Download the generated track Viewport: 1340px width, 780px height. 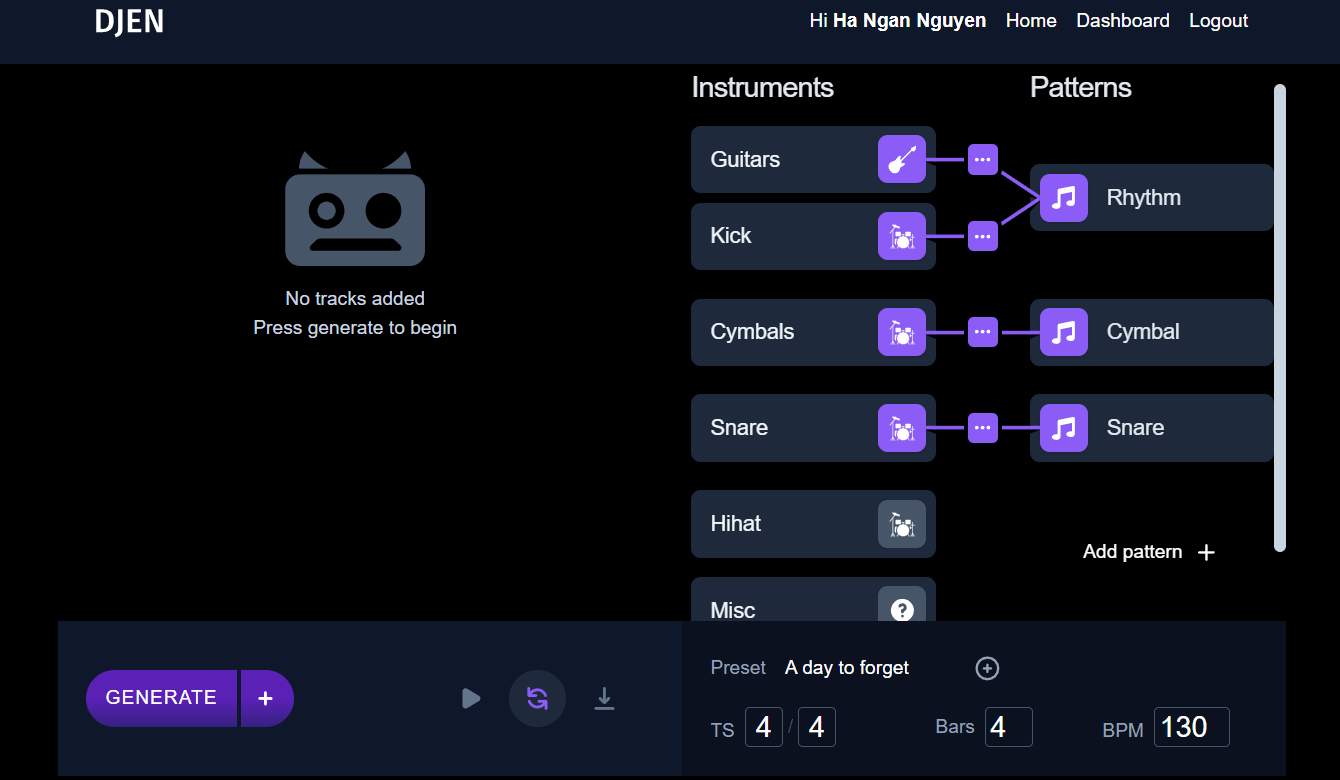click(x=604, y=698)
